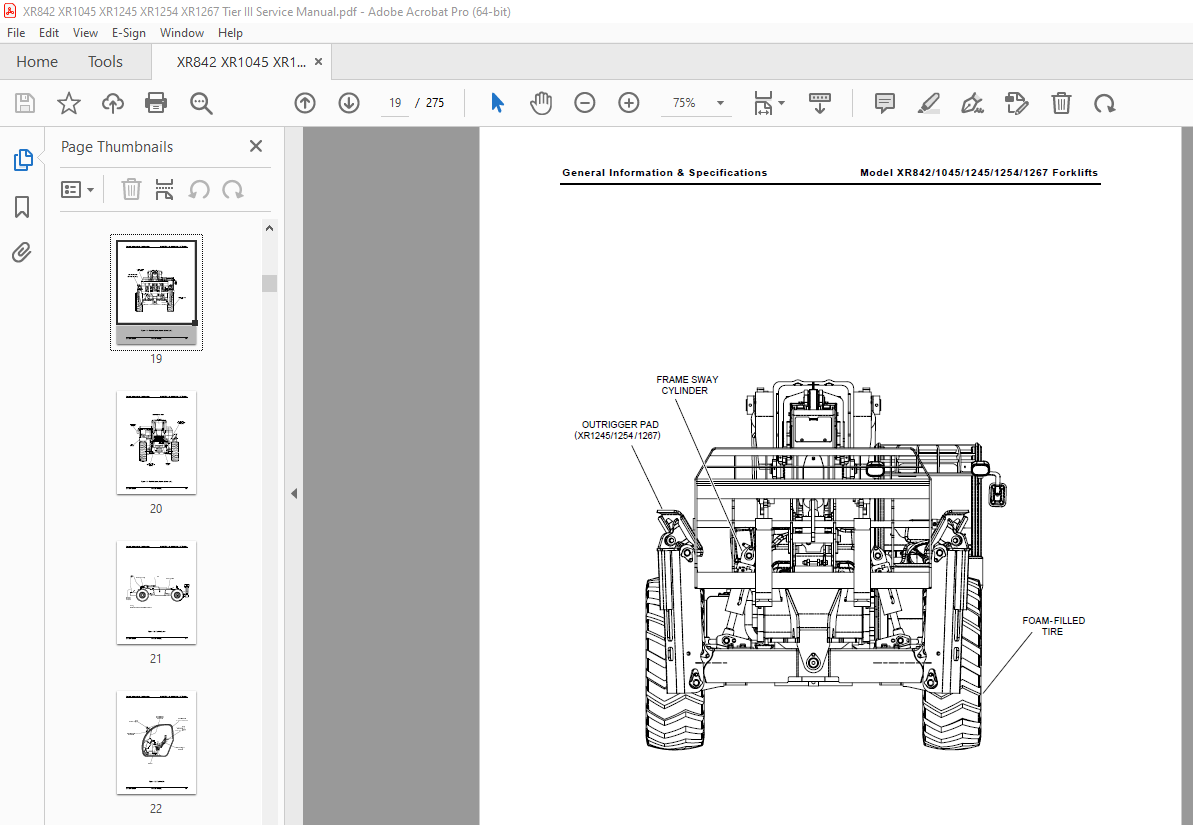This screenshot has height=825, width=1193.
Task: Zoom in with the plus circle icon
Action: (628, 103)
